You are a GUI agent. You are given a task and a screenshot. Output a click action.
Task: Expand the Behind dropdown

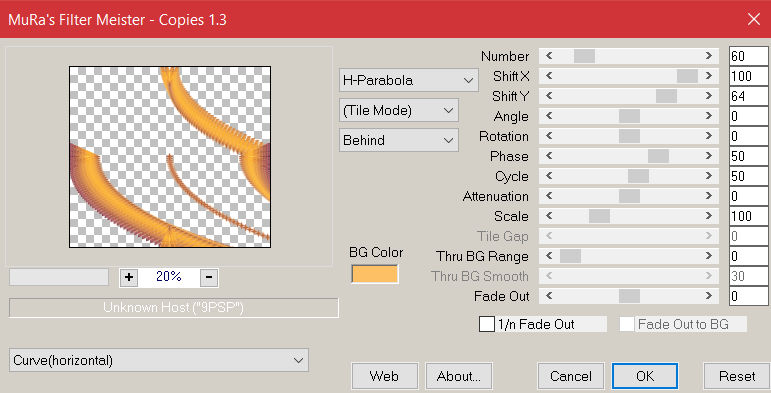click(399, 140)
